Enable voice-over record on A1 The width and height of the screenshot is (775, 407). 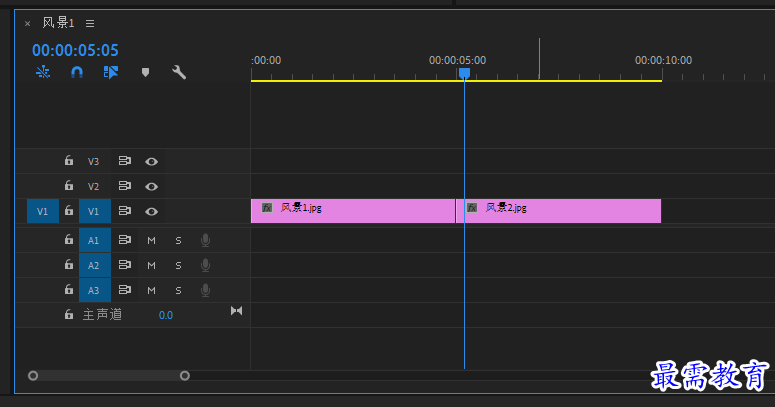click(x=206, y=240)
